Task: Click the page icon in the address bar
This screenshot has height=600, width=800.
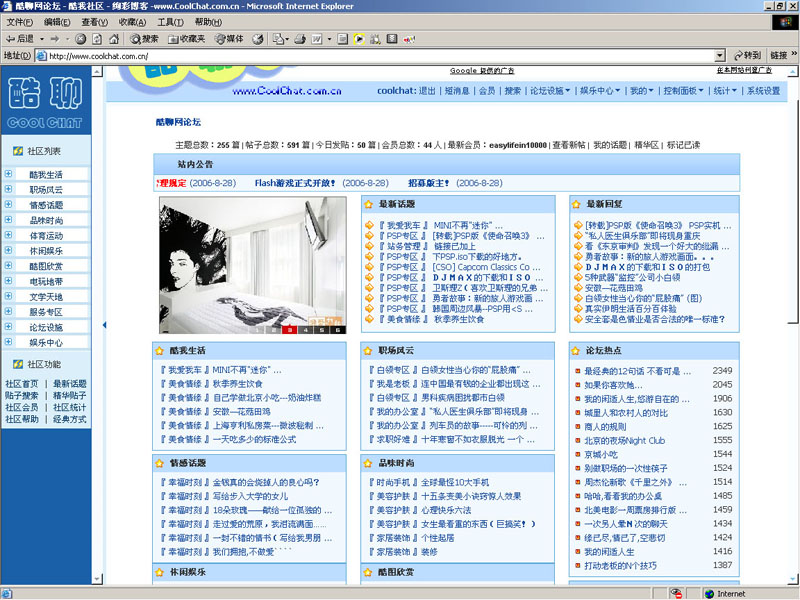Action: [41, 56]
